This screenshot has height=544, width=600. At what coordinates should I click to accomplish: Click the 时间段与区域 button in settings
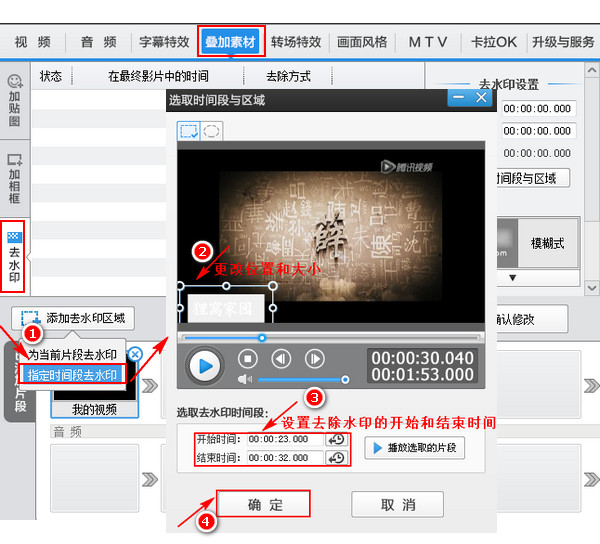533,178
